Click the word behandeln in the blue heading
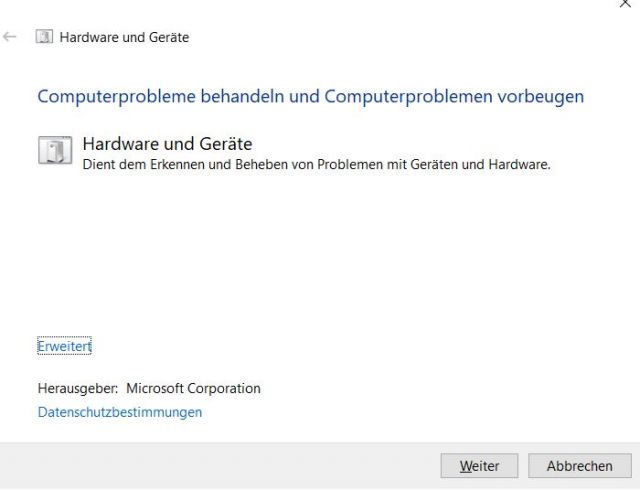 click(242, 97)
